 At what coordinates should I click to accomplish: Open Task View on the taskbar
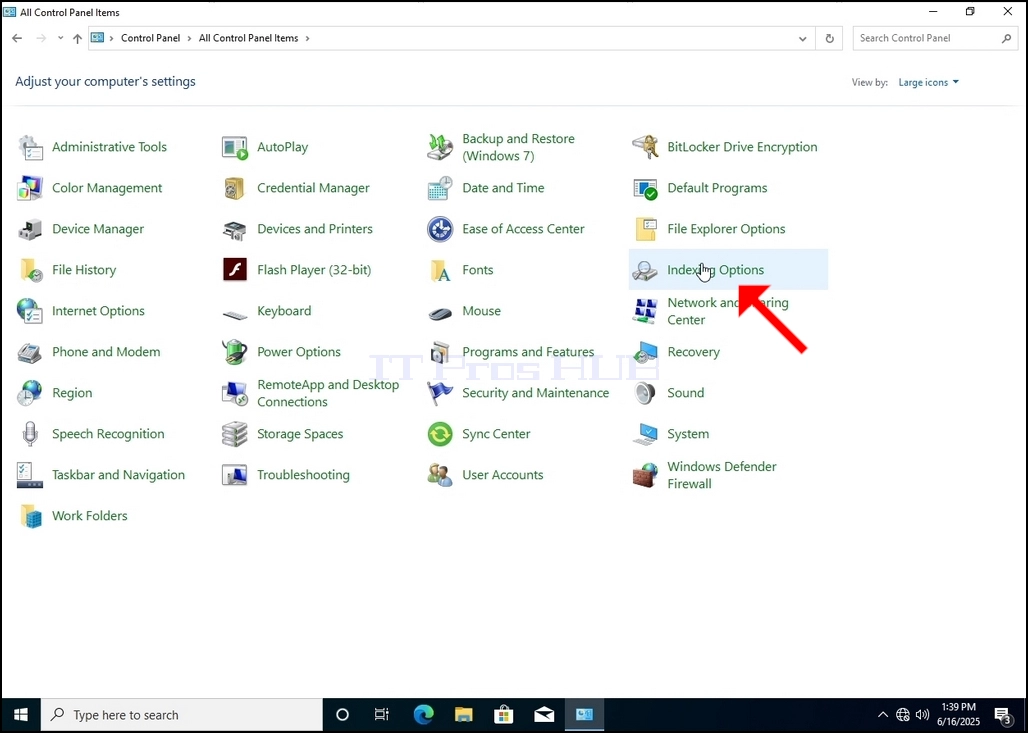coord(382,715)
